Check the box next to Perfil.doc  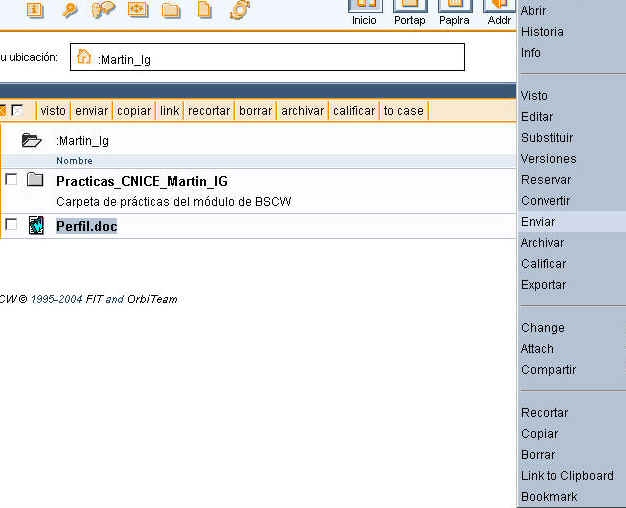[11, 225]
